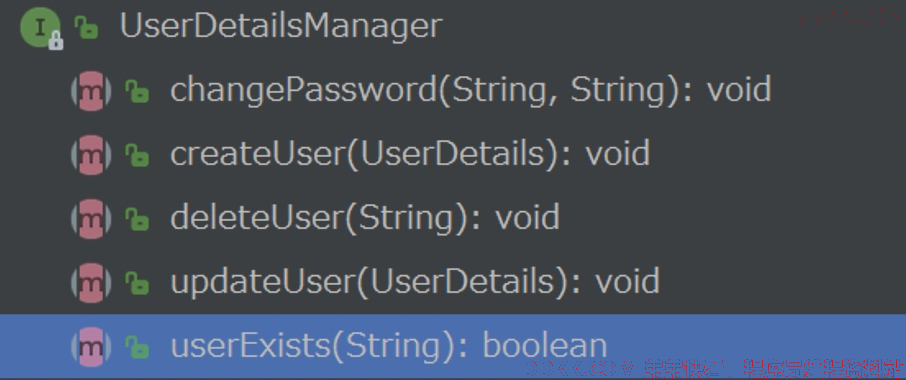This screenshot has height=380, width=906.
Task: Select the UserDetailsManager interface node
Action: pos(281,27)
